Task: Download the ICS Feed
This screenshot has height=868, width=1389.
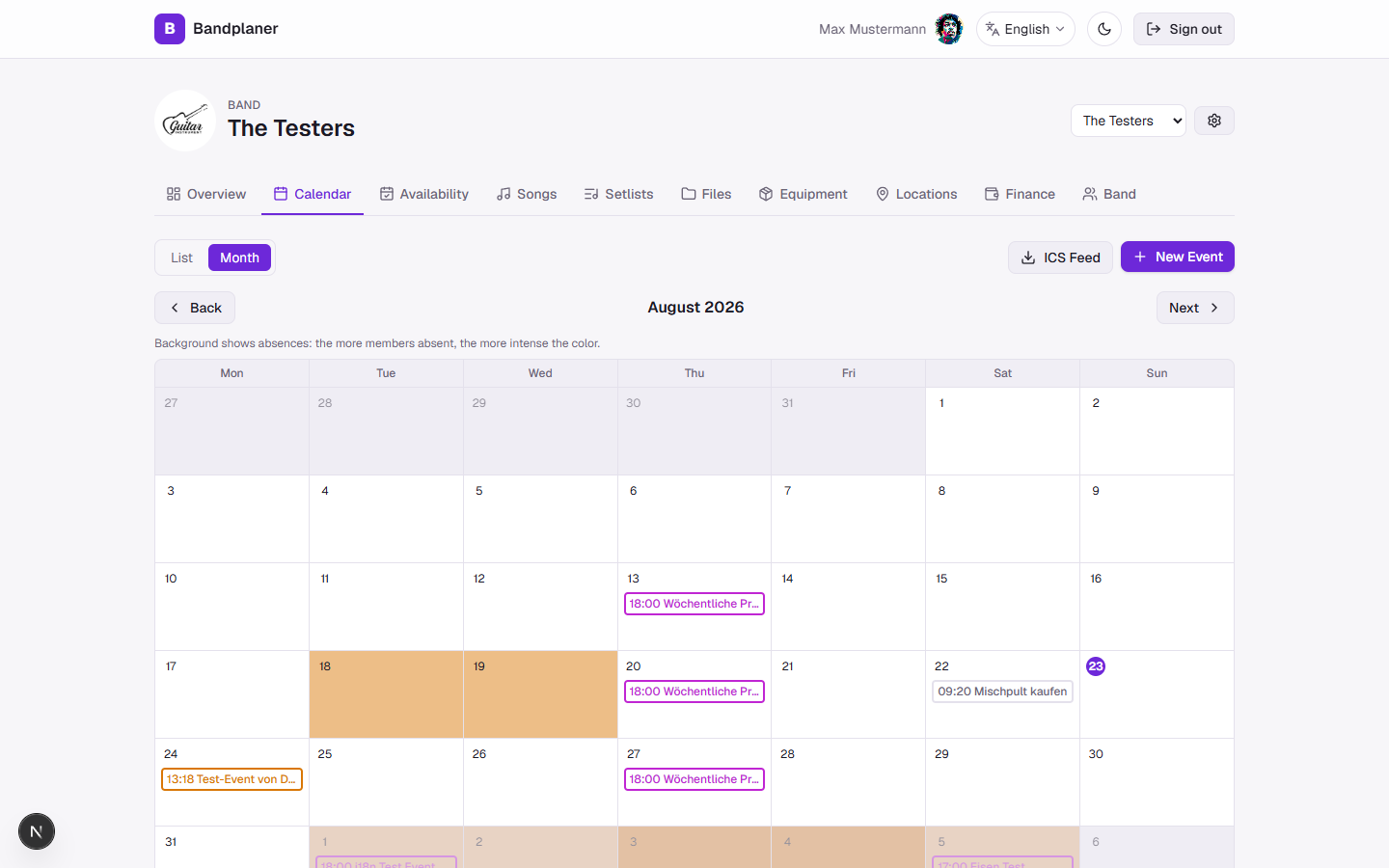Action: click(x=1060, y=258)
